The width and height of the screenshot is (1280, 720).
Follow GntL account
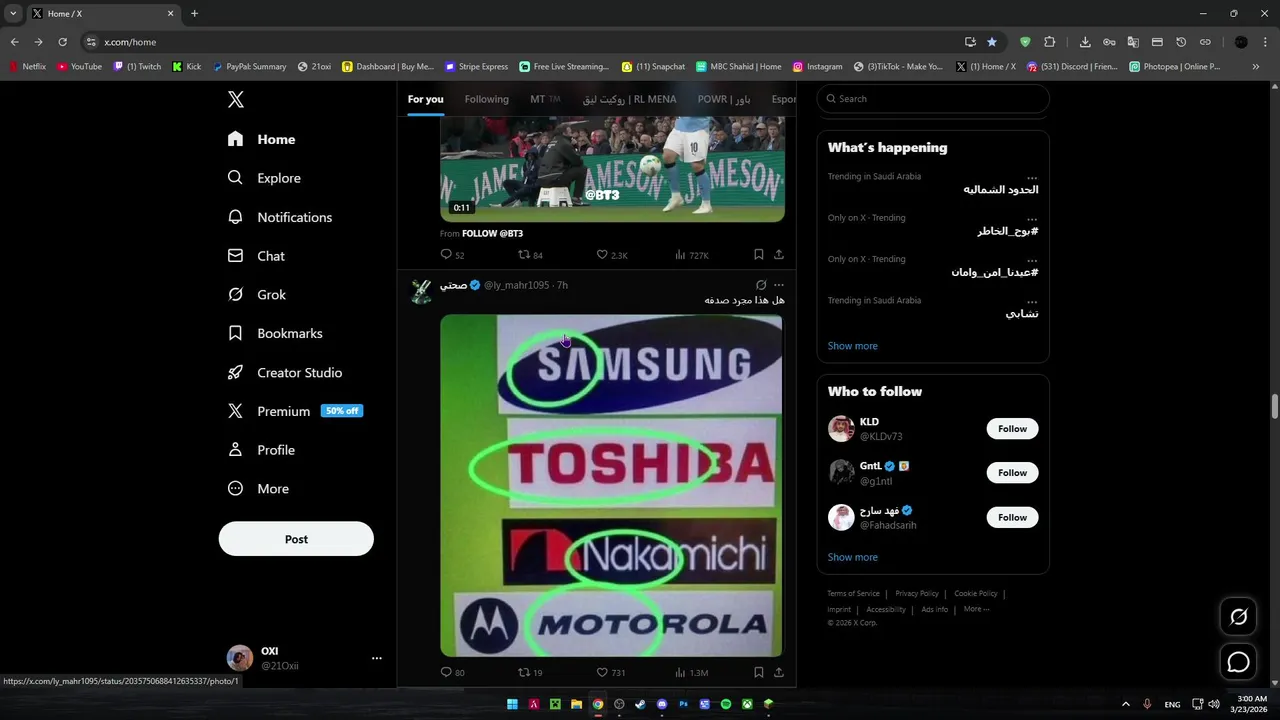[x=1012, y=473]
